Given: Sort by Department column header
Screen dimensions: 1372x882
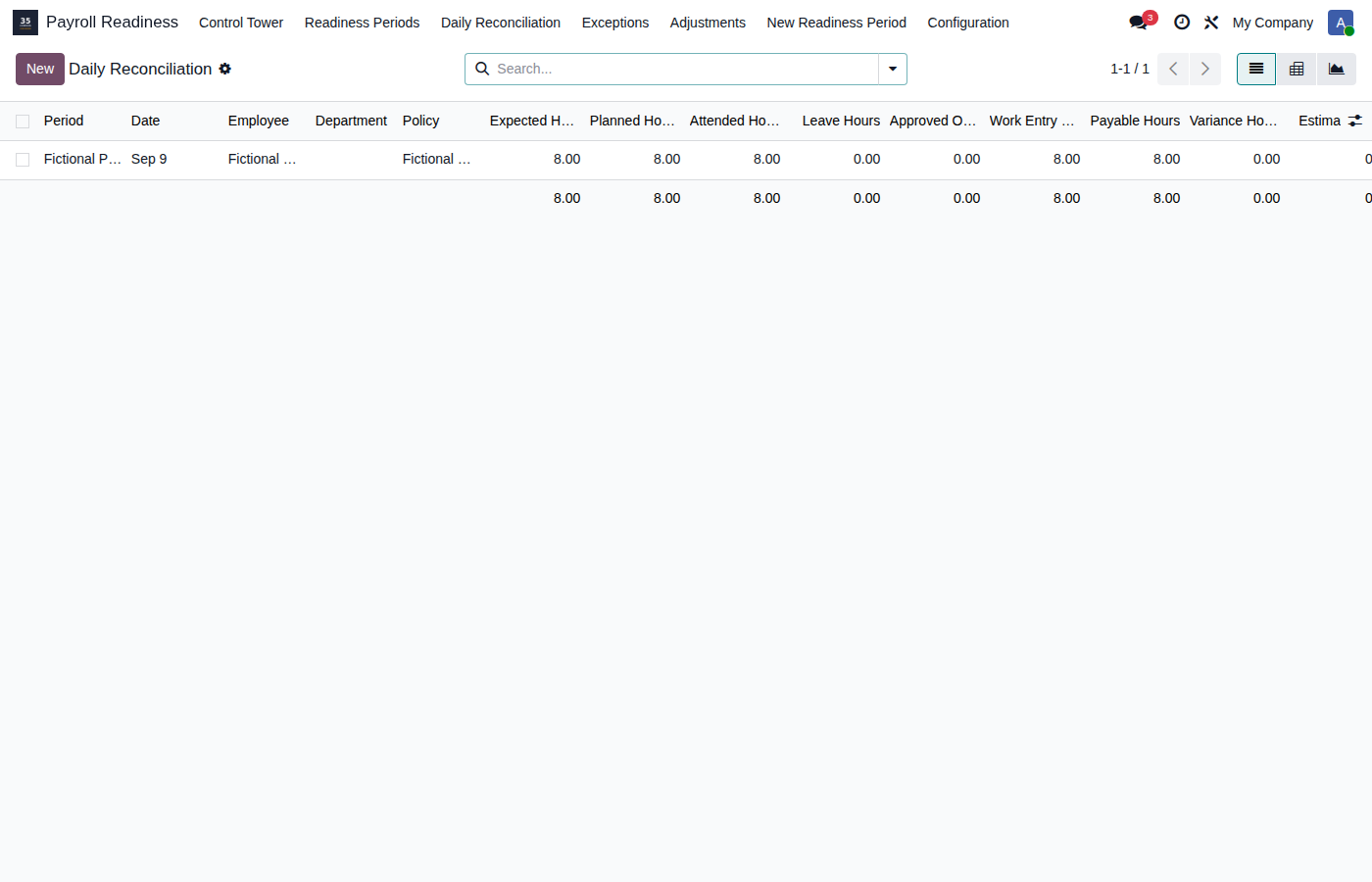Looking at the screenshot, I should coord(351,121).
